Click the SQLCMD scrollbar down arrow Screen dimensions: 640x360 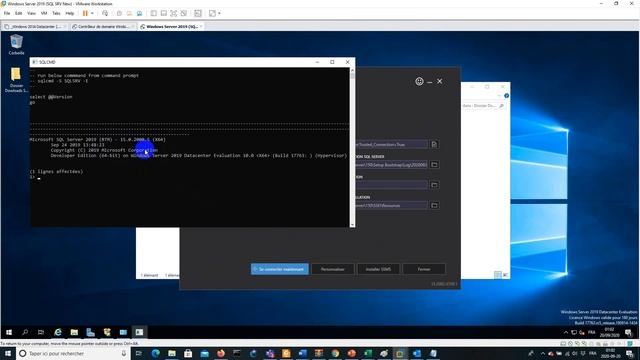click(x=352, y=224)
